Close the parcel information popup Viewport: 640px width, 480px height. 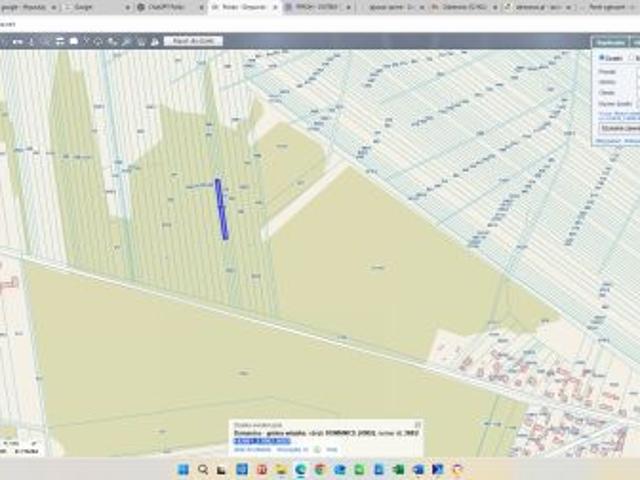click(x=417, y=424)
